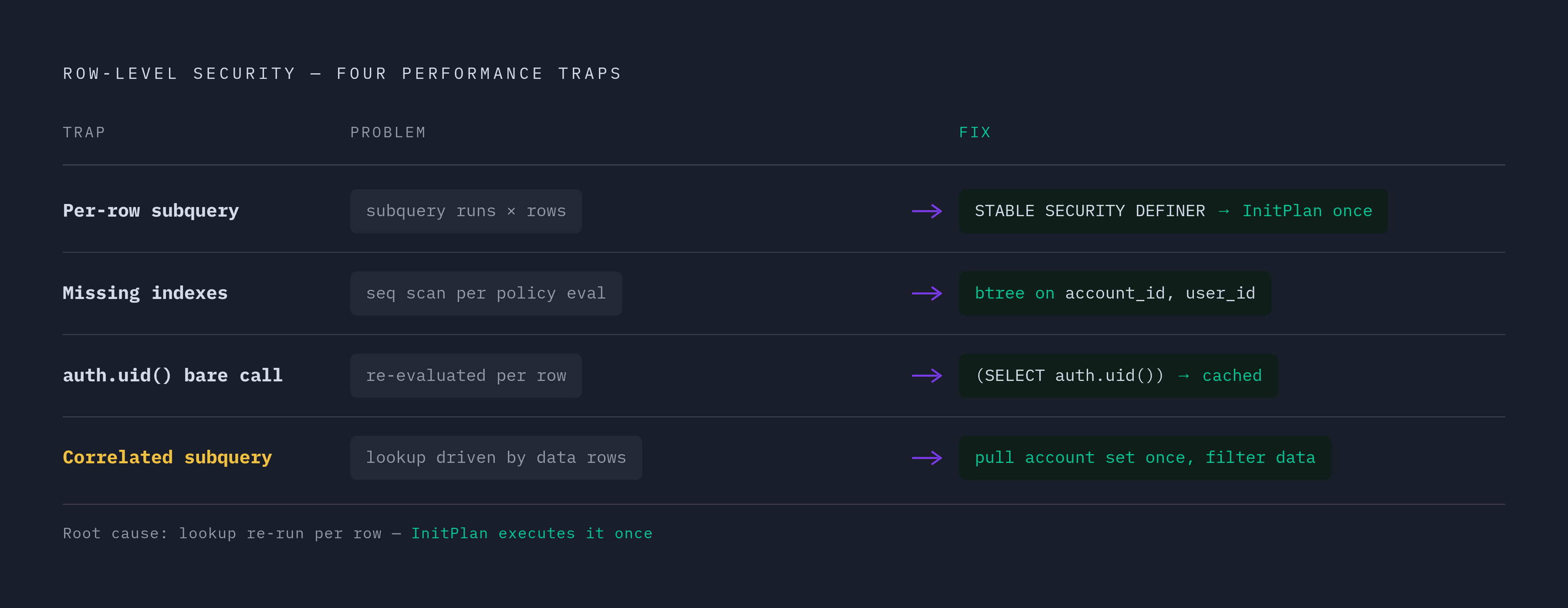Click the 'seq scan per policy eval' chip

[486, 294]
